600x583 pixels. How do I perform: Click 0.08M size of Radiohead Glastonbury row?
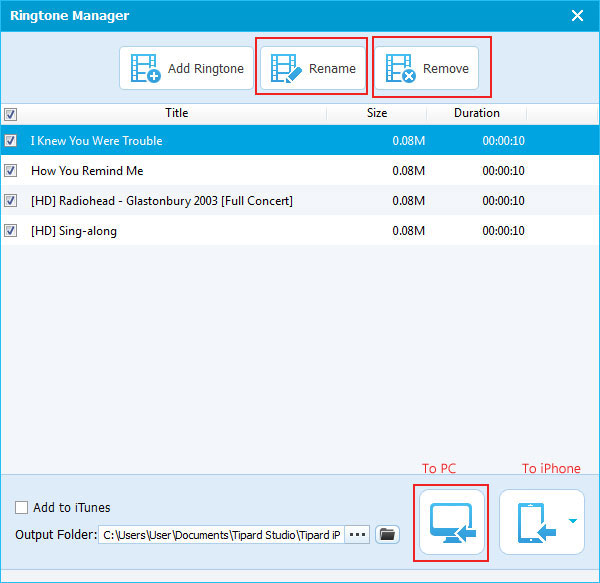[x=409, y=201]
